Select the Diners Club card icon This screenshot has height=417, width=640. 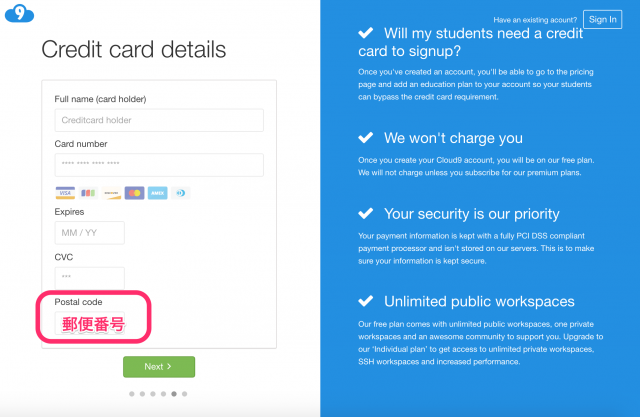click(181, 193)
